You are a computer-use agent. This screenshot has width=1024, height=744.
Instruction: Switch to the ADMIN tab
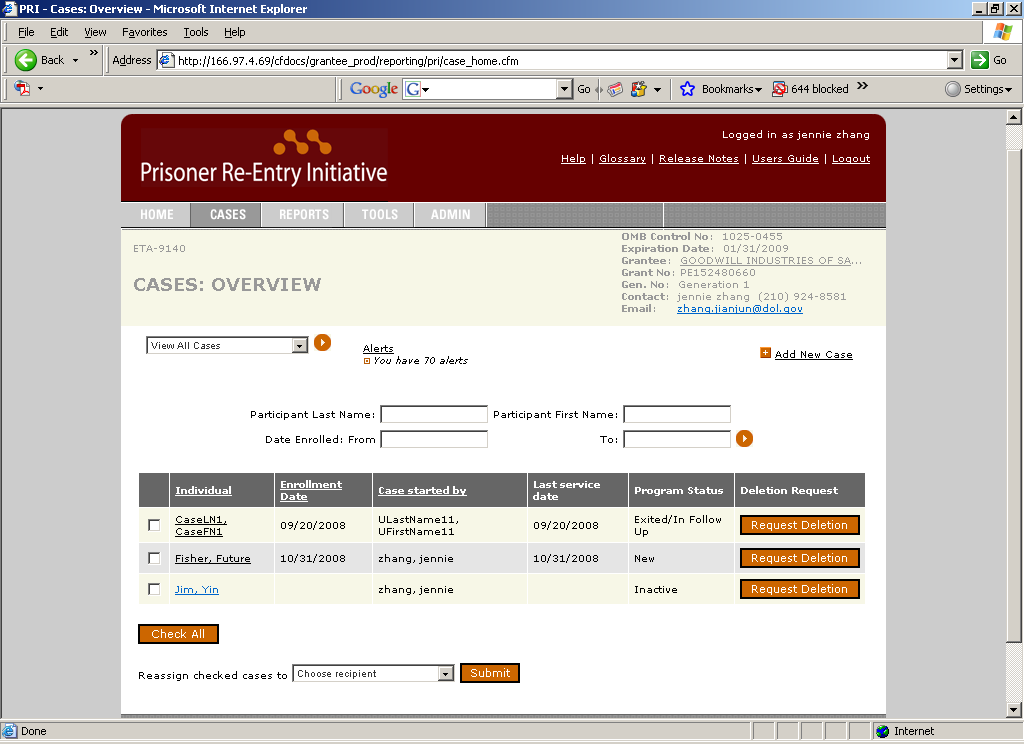pyautogui.click(x=450, y=214)
